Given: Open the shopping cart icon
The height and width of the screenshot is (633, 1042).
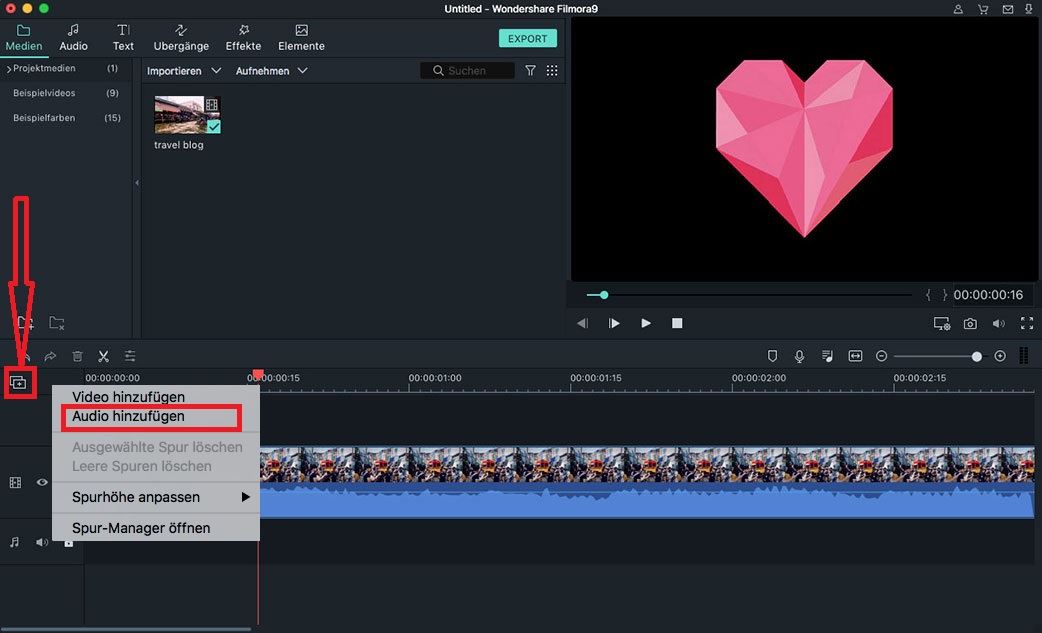Looking at the screenshot, I should click(983, 9).
